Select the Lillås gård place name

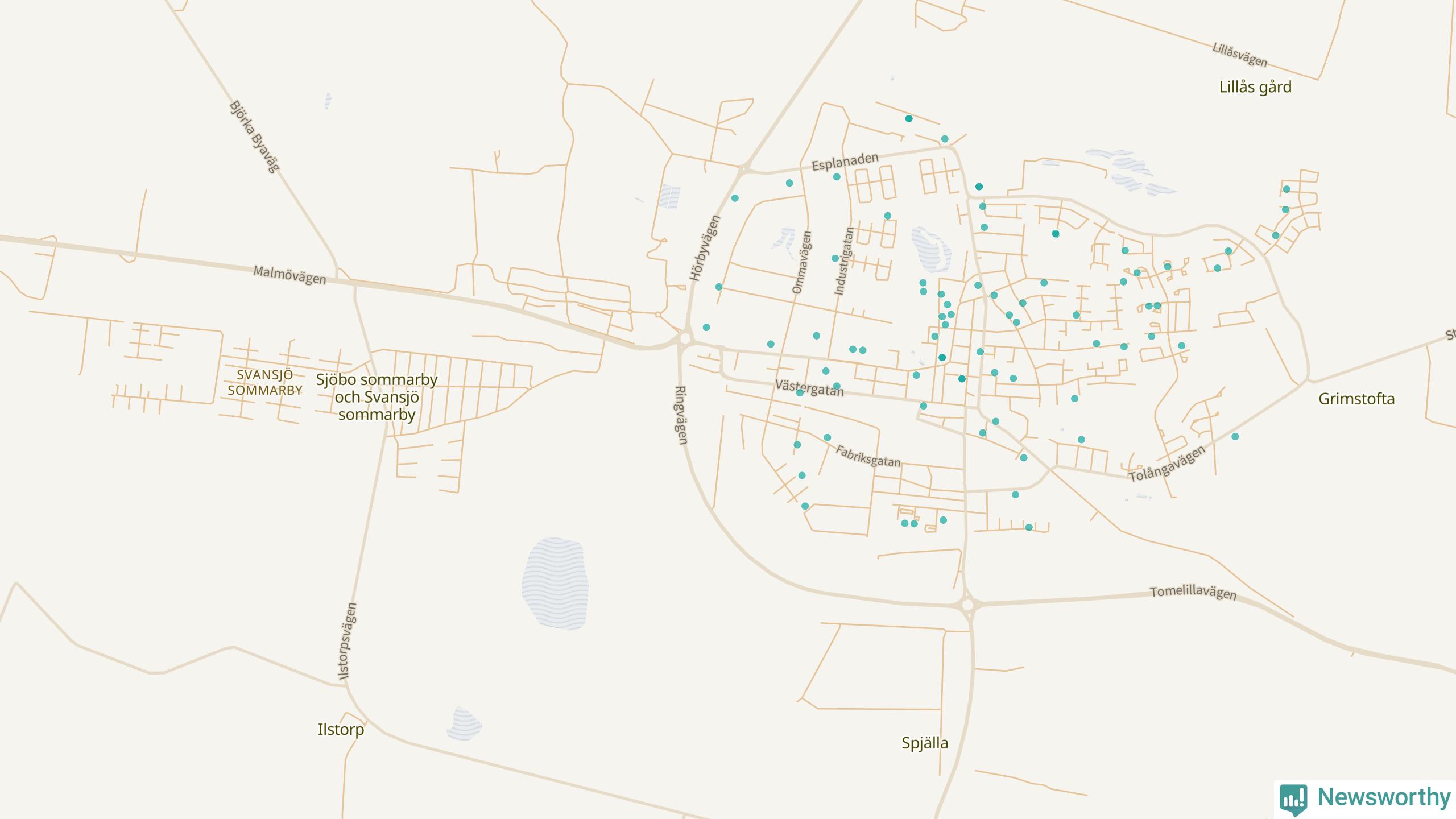coord(1255,87)
